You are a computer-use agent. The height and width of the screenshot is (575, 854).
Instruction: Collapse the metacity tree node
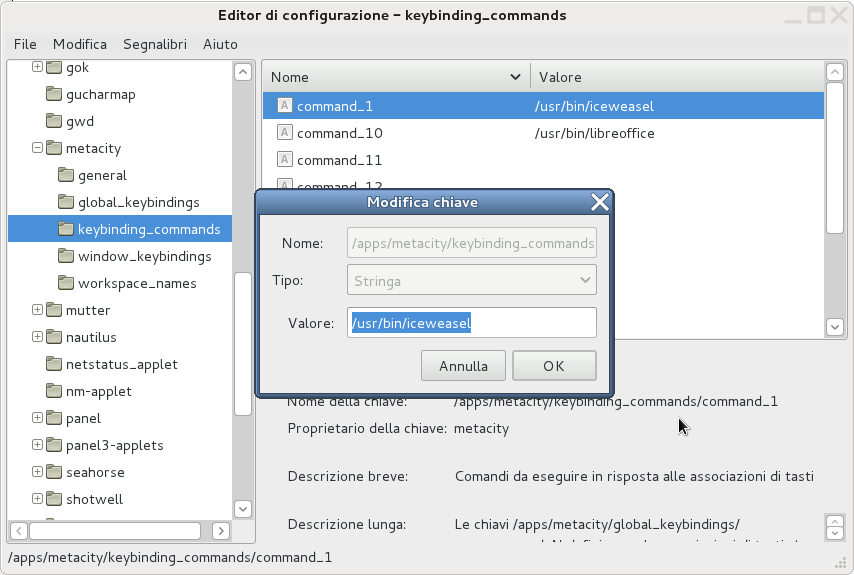(x=38, y=148)
